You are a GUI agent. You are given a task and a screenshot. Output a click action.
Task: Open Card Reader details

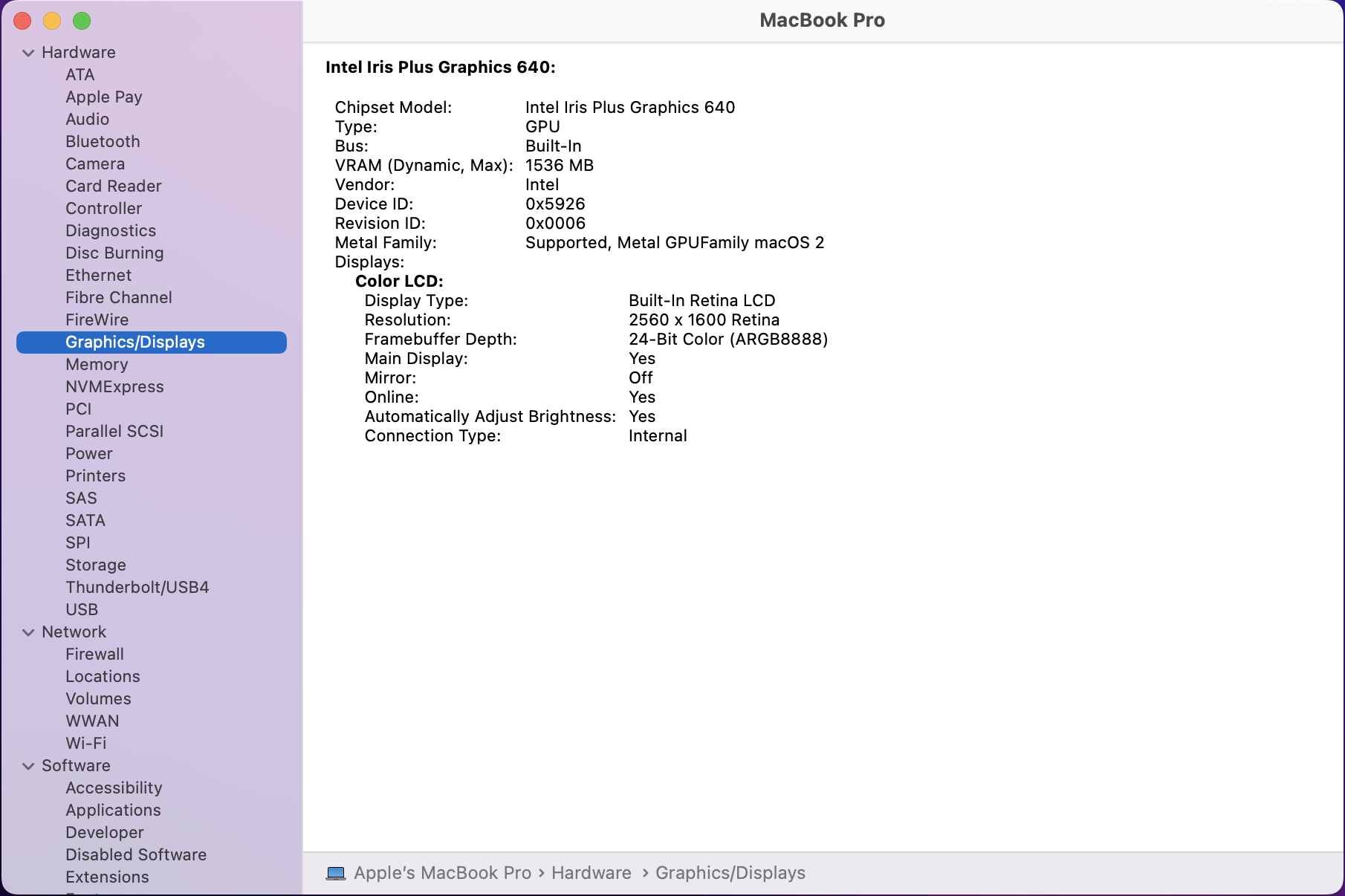[x=114, y=186]
